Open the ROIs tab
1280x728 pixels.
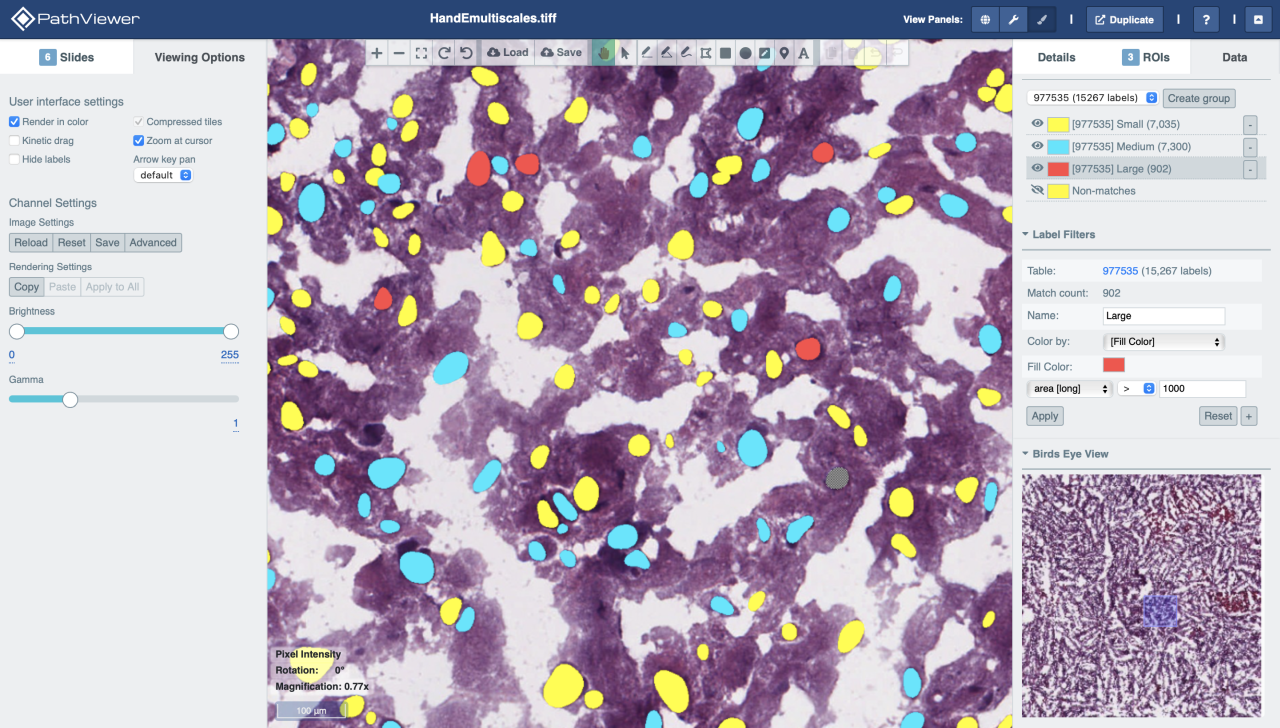click(1145, 57)
